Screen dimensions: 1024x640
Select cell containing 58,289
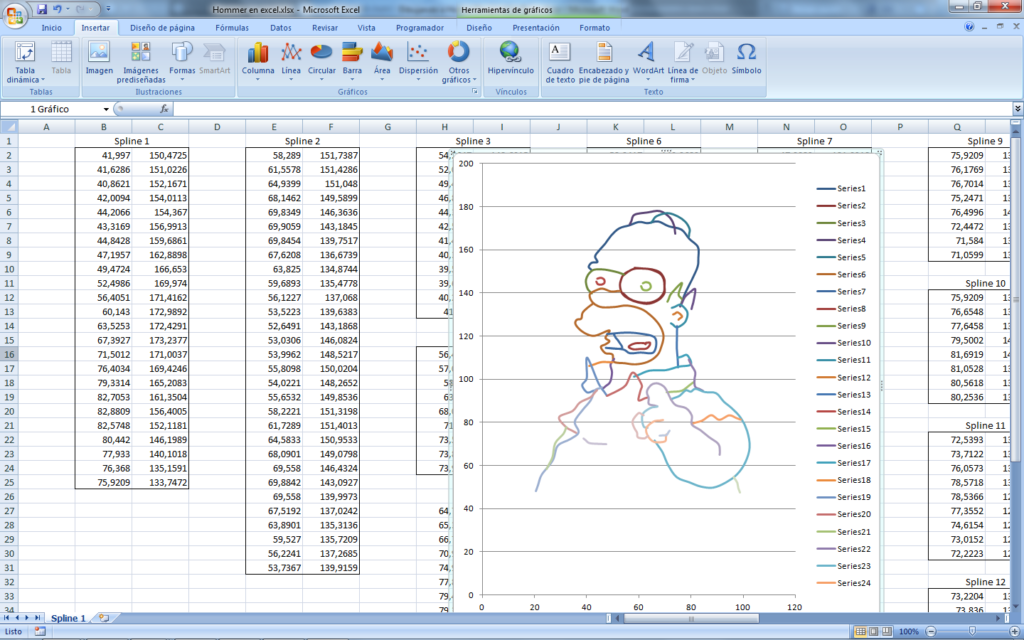[274, 155]
